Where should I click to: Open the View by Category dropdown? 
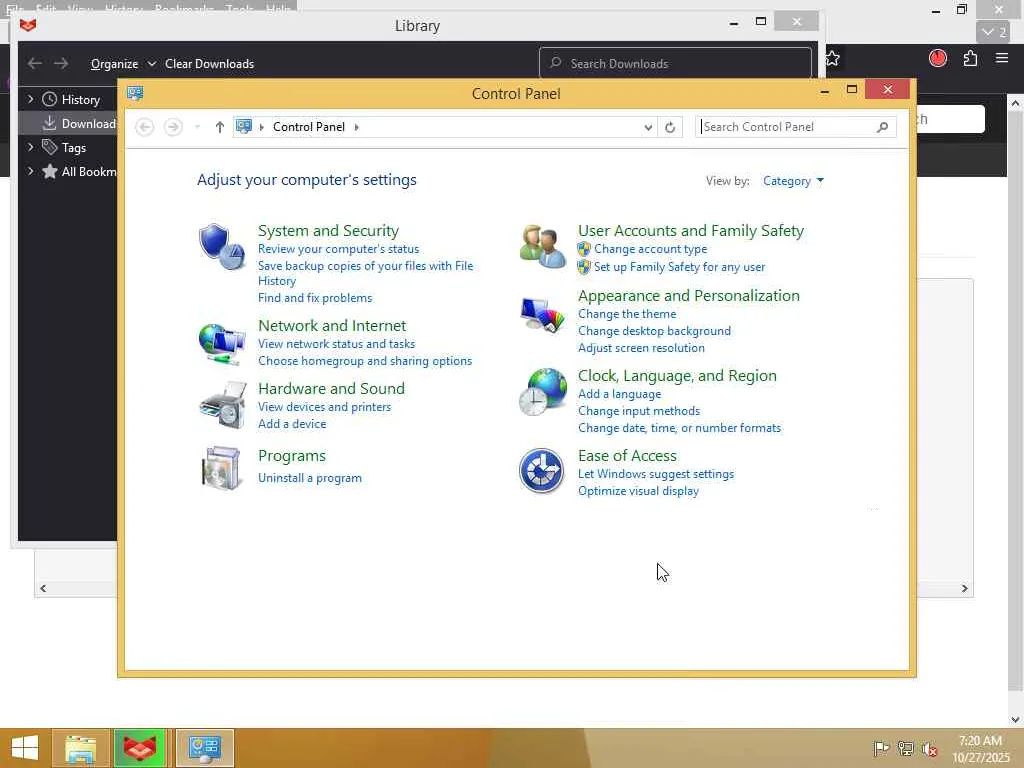(793, 181)
